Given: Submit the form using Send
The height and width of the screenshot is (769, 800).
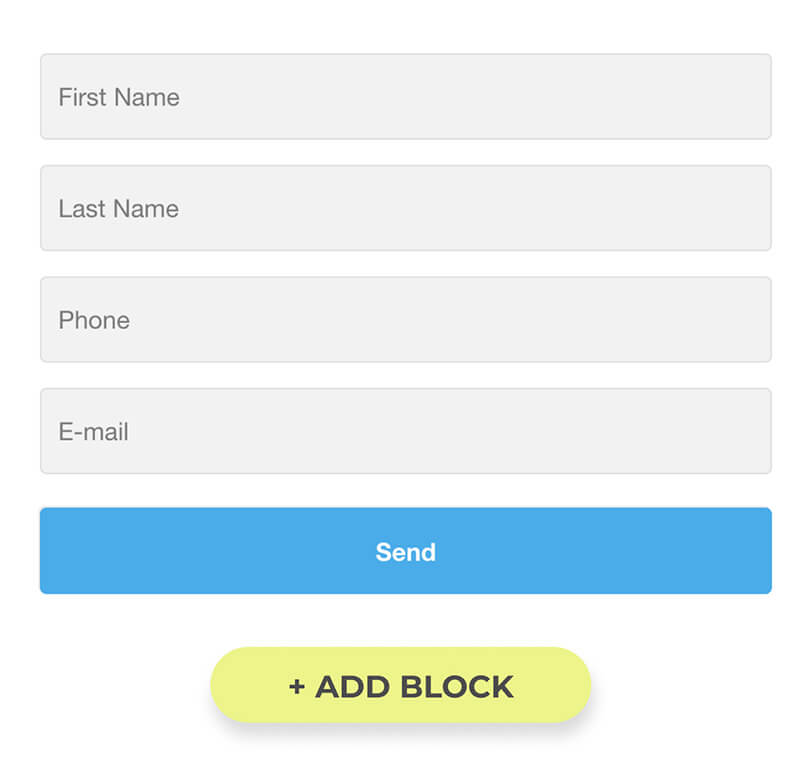Looking at the screenshot, I should pos(405,551).
